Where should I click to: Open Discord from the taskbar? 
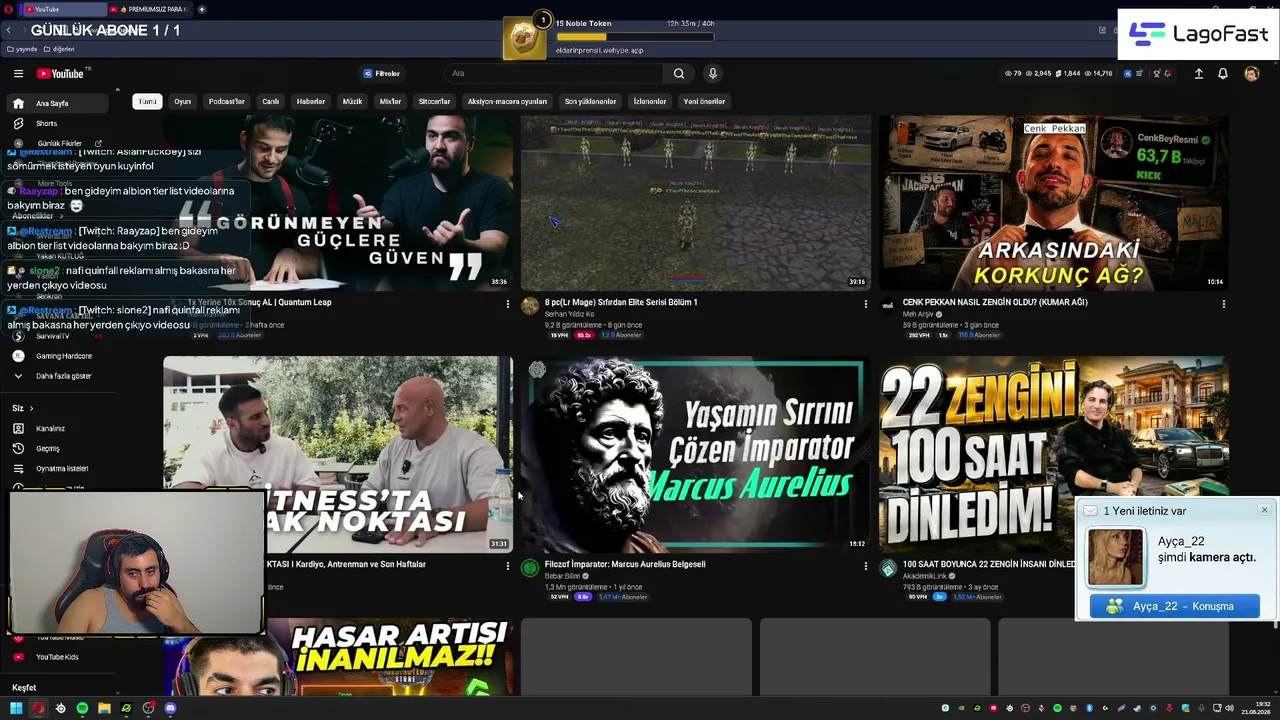(170, 708)
